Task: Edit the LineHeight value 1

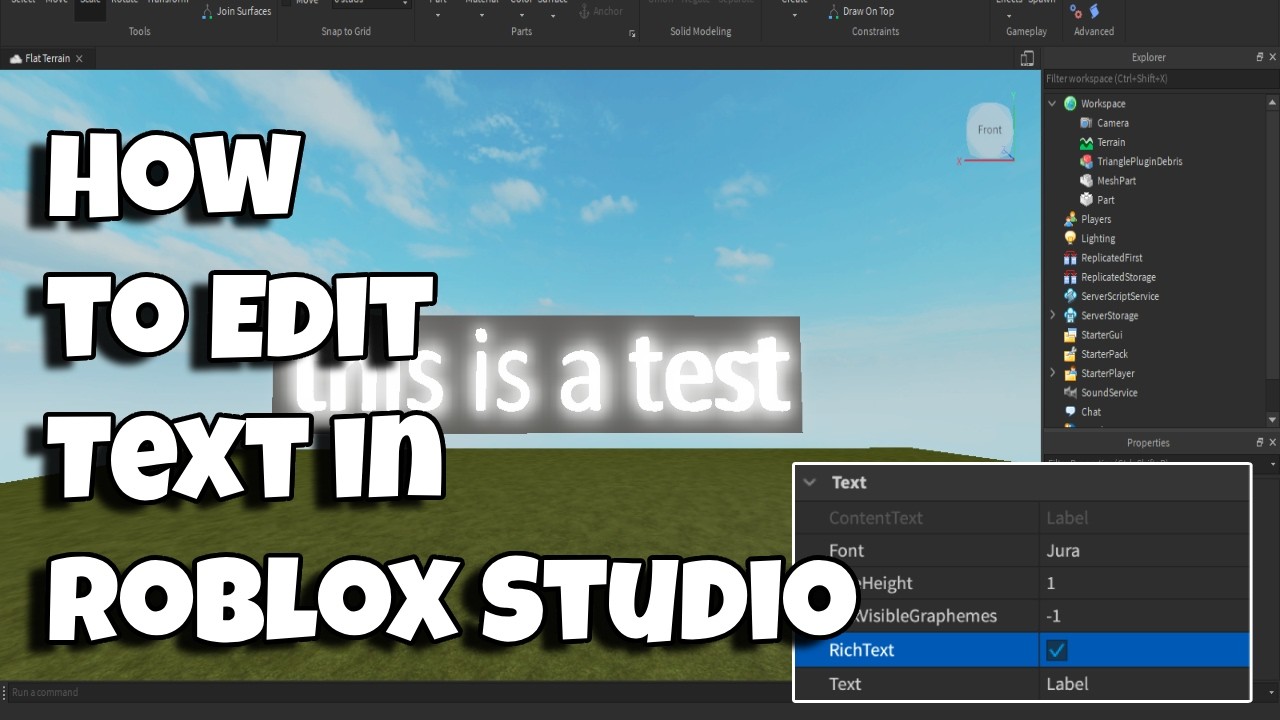Action: [x=1144, y=583]
